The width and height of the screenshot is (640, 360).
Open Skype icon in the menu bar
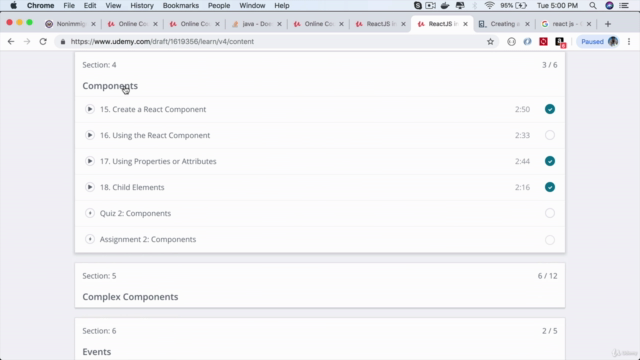tap(418, 6)
